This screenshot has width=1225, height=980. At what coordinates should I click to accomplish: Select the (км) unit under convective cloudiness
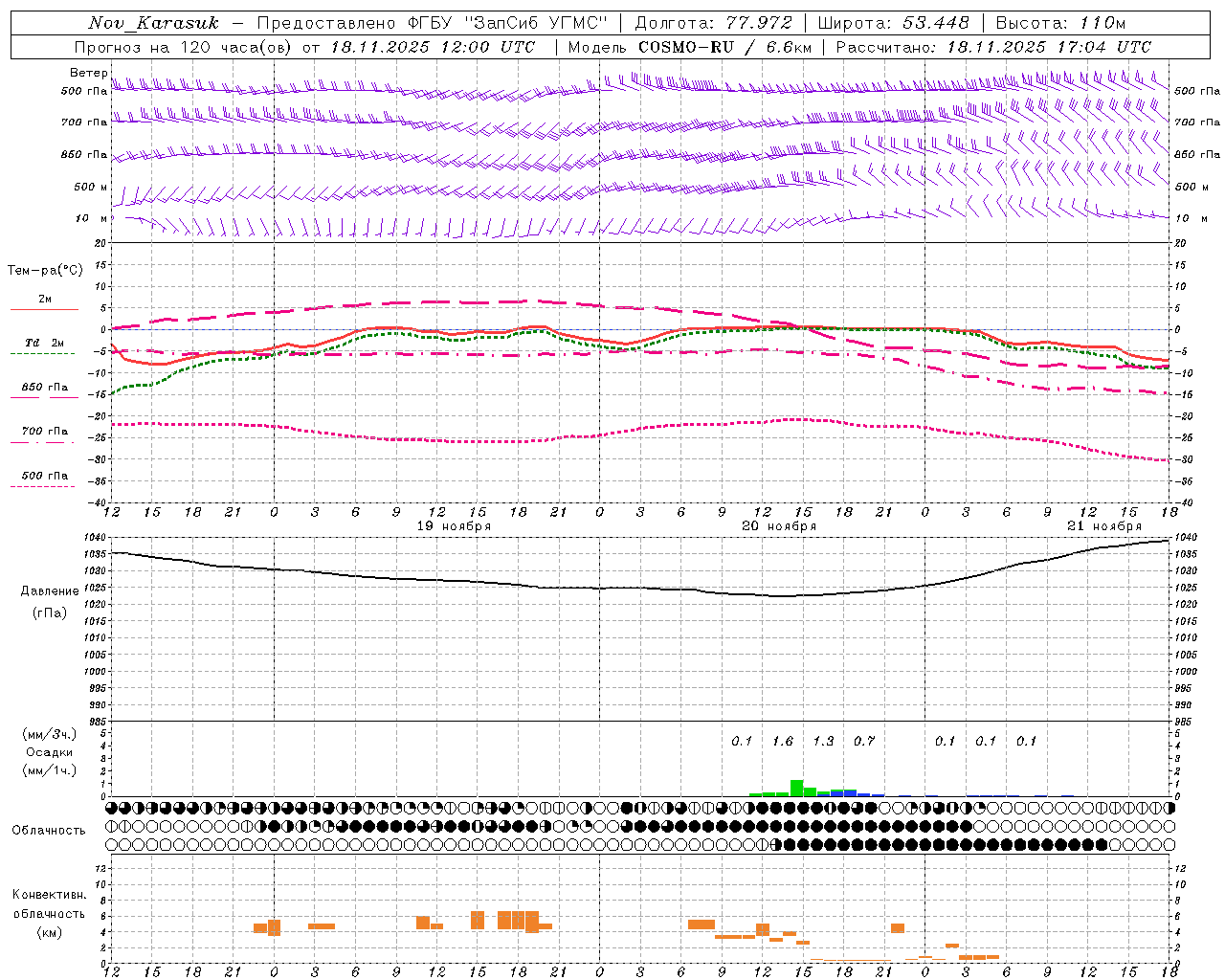(50, 932)
